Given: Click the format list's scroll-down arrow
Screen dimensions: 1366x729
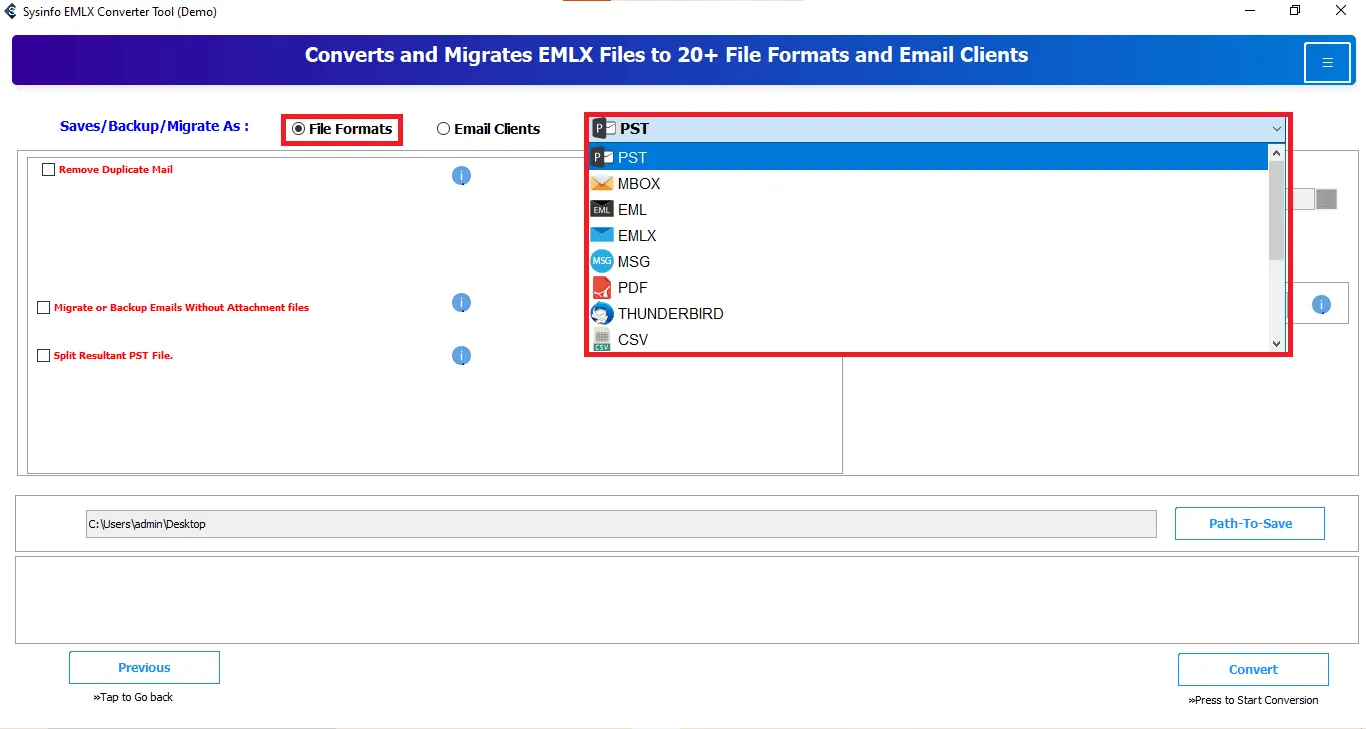Looking at the screenshot, I should click(1276, 343).
